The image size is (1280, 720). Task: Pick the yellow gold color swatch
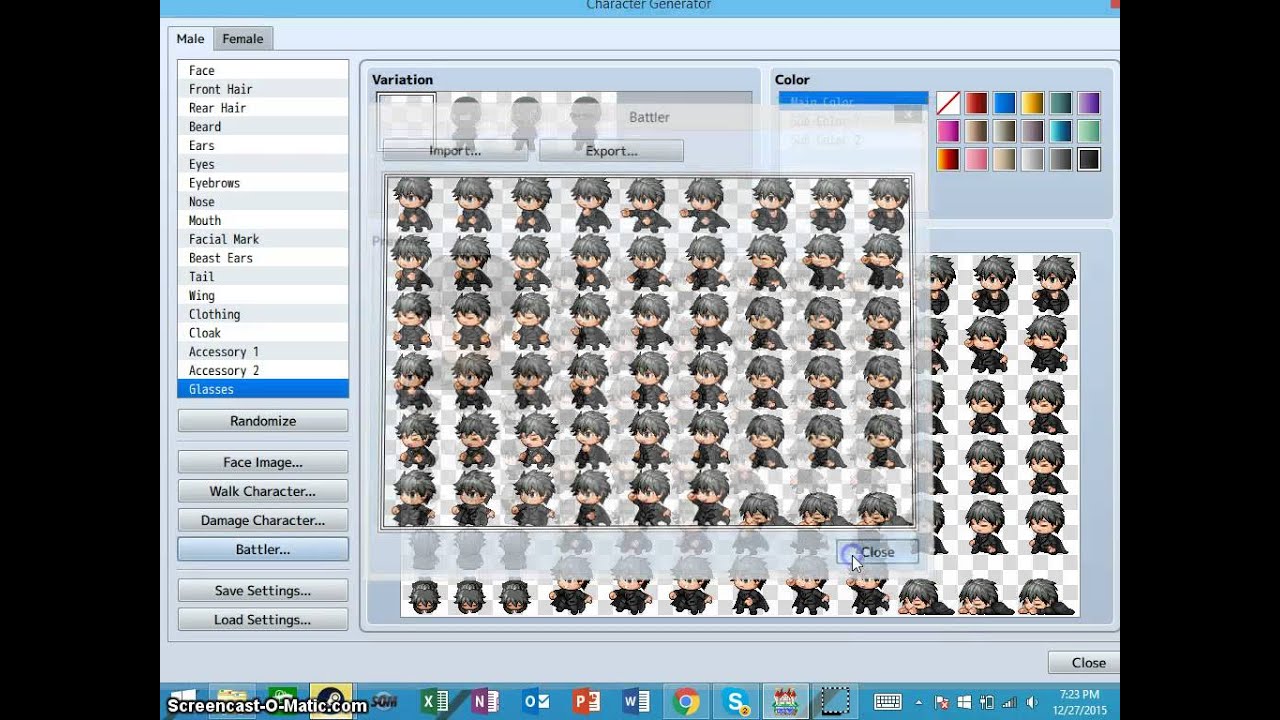coord(1032,103)
